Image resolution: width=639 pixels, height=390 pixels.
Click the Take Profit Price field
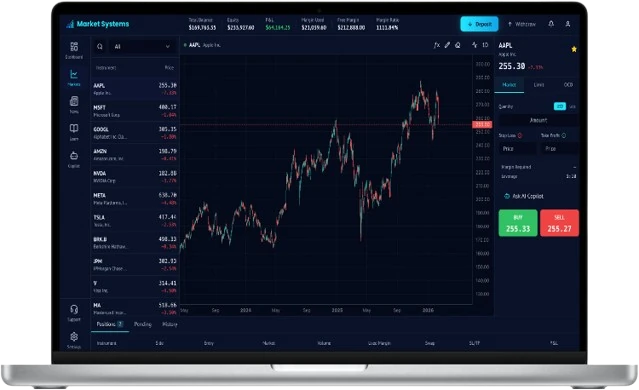tap(560, 149)
